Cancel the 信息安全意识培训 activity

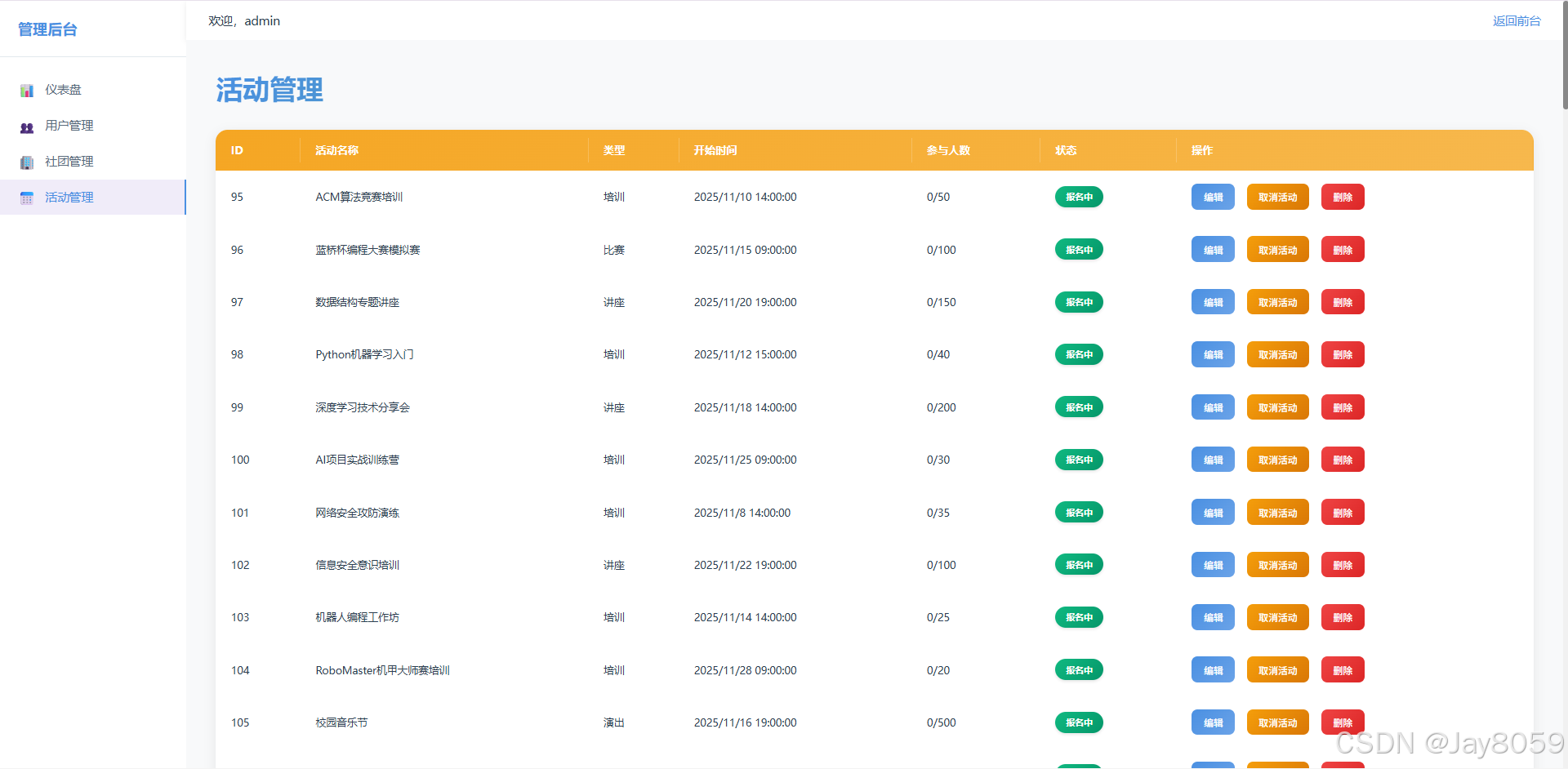point(1277,565)
